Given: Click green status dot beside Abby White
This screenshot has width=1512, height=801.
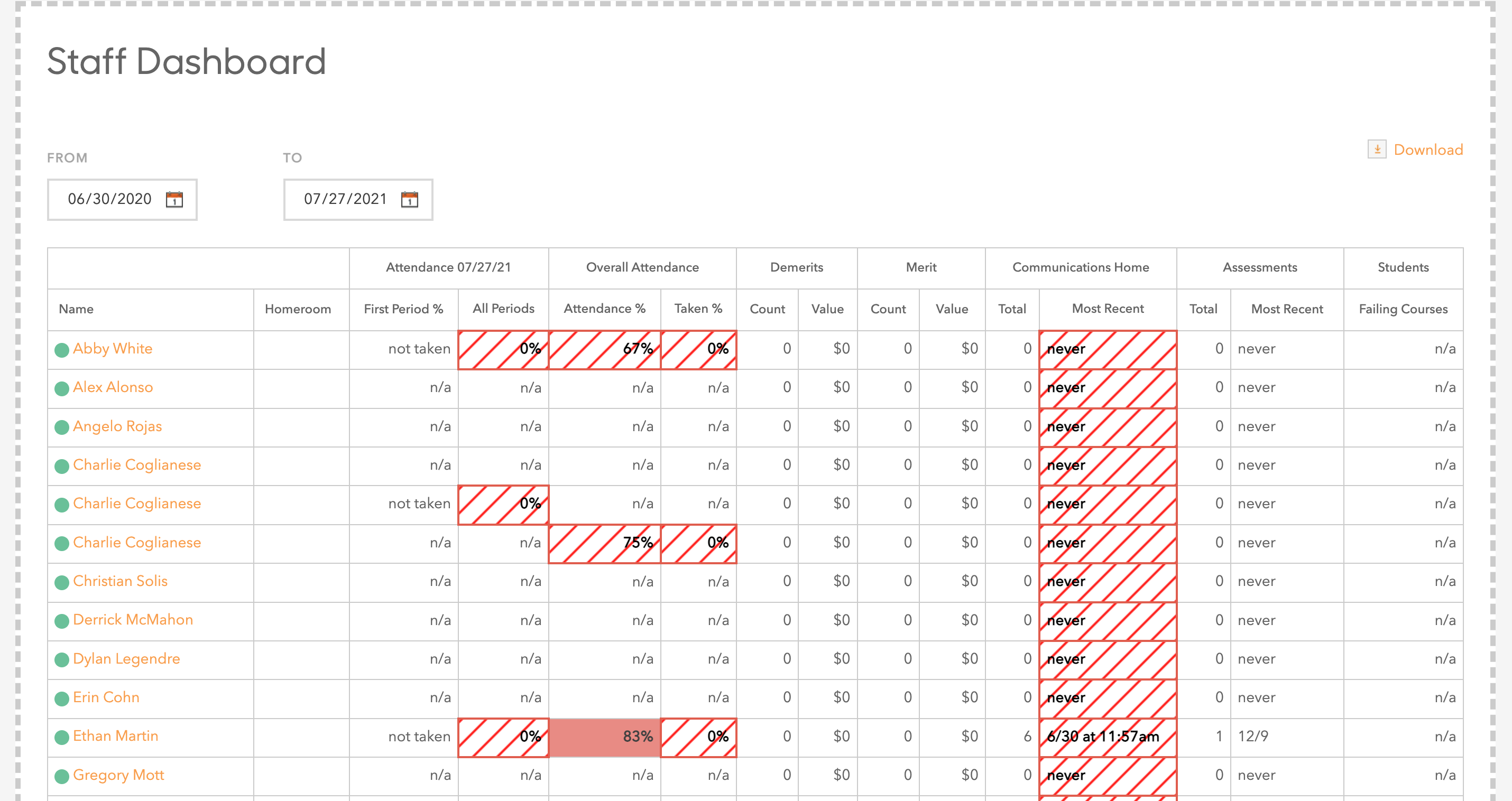Looking at the screenshot, I should point(62,350).
